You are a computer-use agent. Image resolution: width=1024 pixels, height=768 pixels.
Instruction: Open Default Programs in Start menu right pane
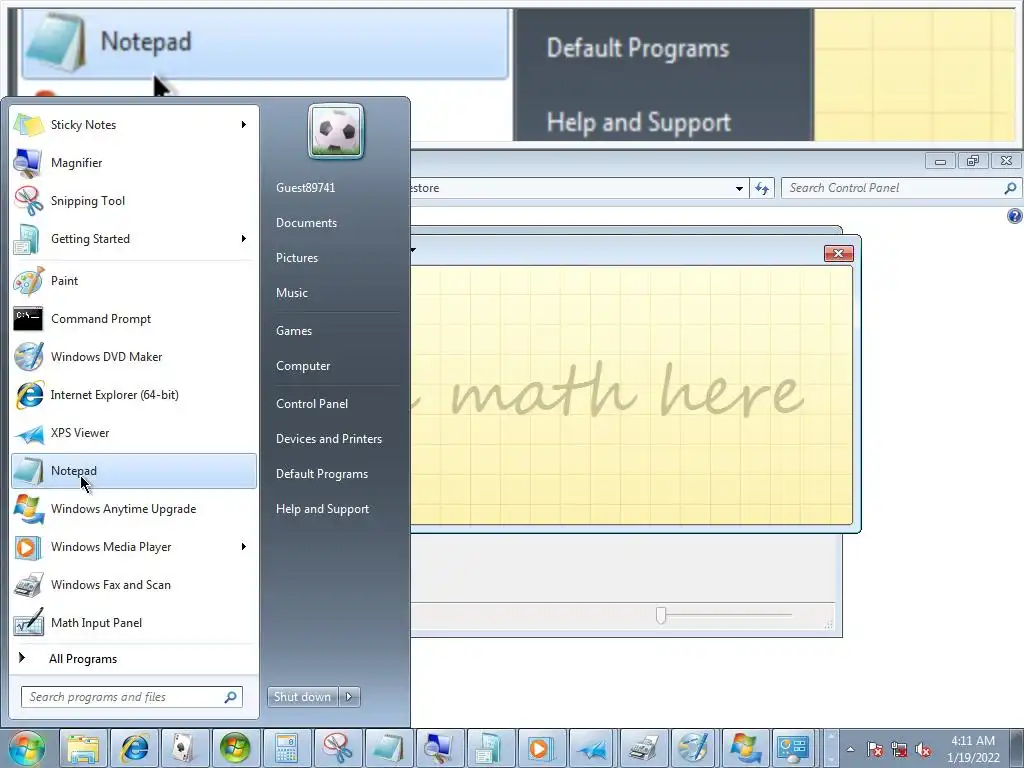(322, 474)
